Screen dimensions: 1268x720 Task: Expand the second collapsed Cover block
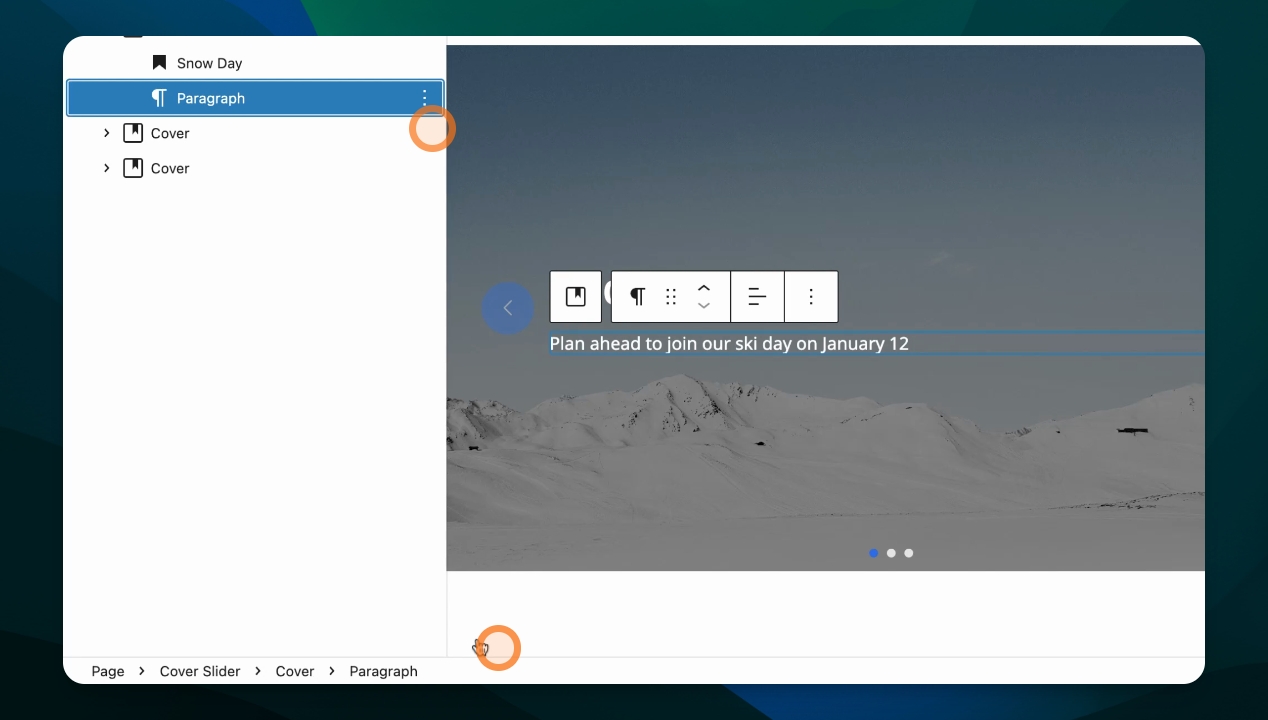[x=106, y=168]
